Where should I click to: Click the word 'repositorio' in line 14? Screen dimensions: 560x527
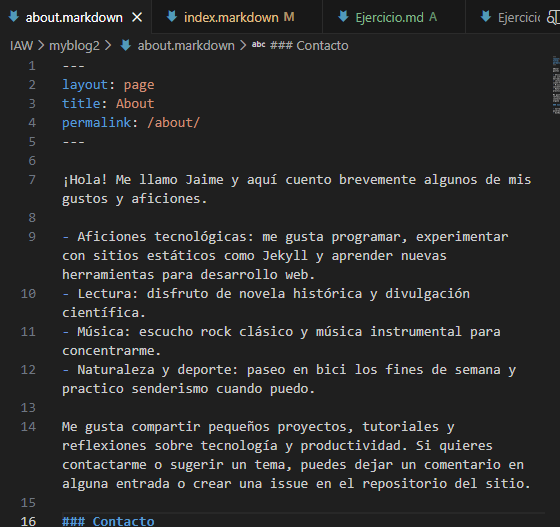(404, 483)
